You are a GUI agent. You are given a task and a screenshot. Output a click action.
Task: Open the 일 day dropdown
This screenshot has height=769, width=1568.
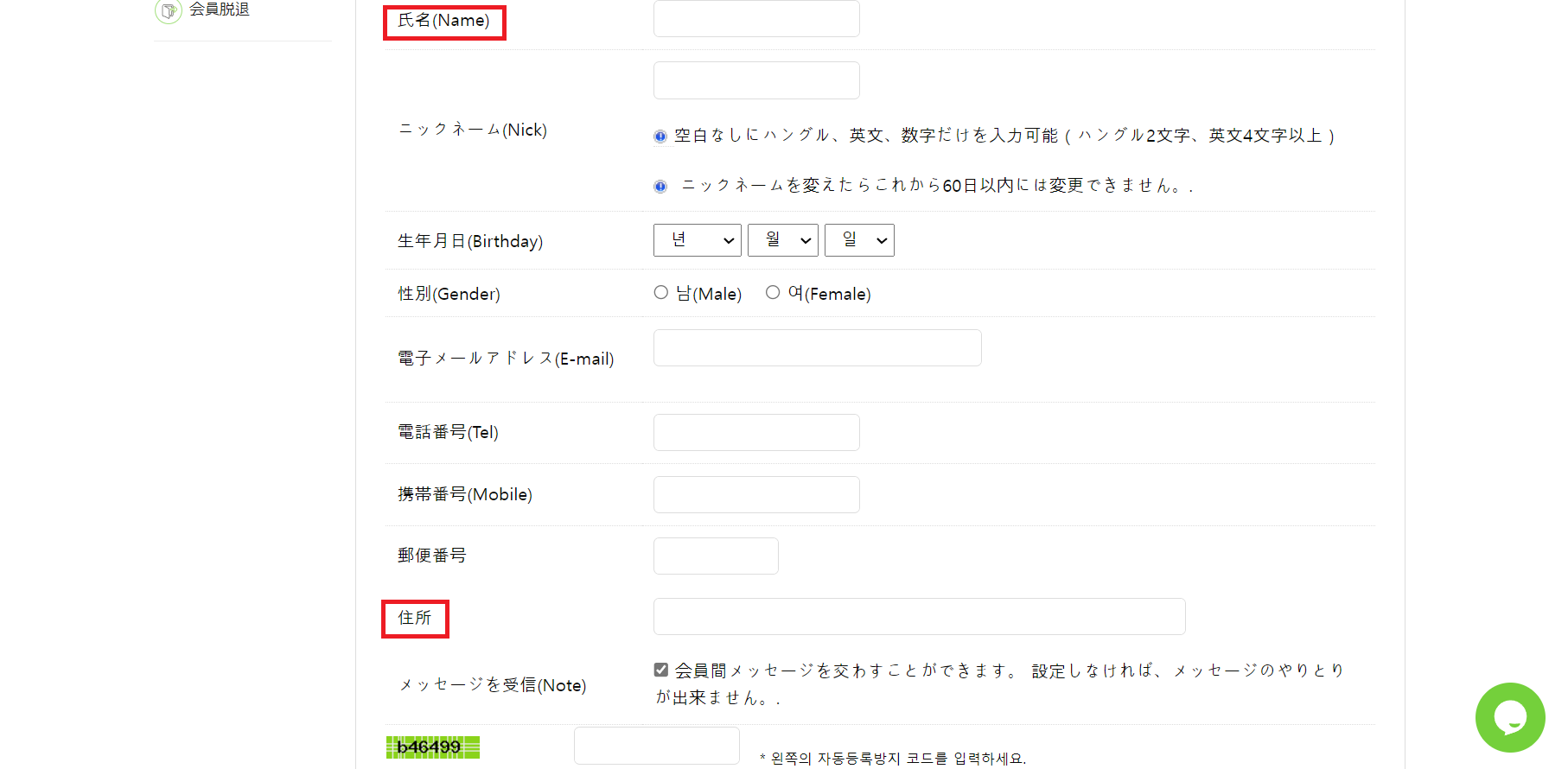859,240
